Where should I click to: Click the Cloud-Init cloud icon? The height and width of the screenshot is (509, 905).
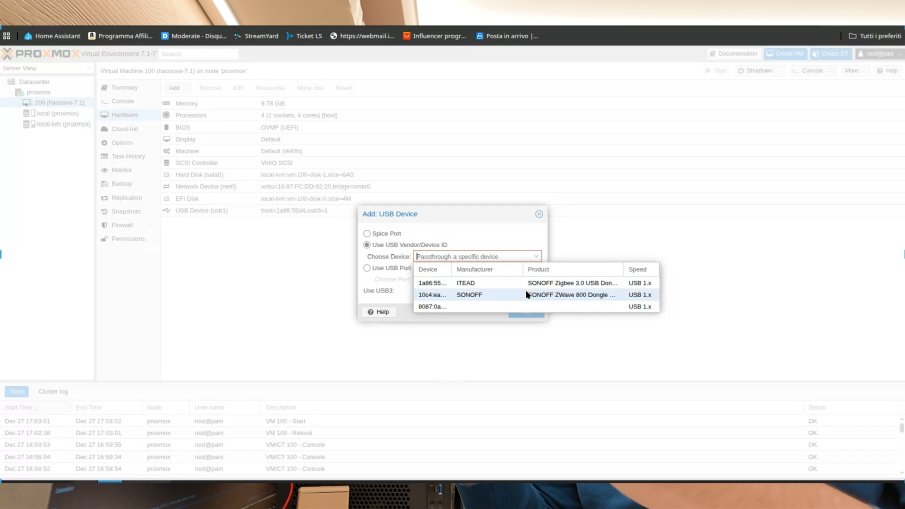coord(104,129)
